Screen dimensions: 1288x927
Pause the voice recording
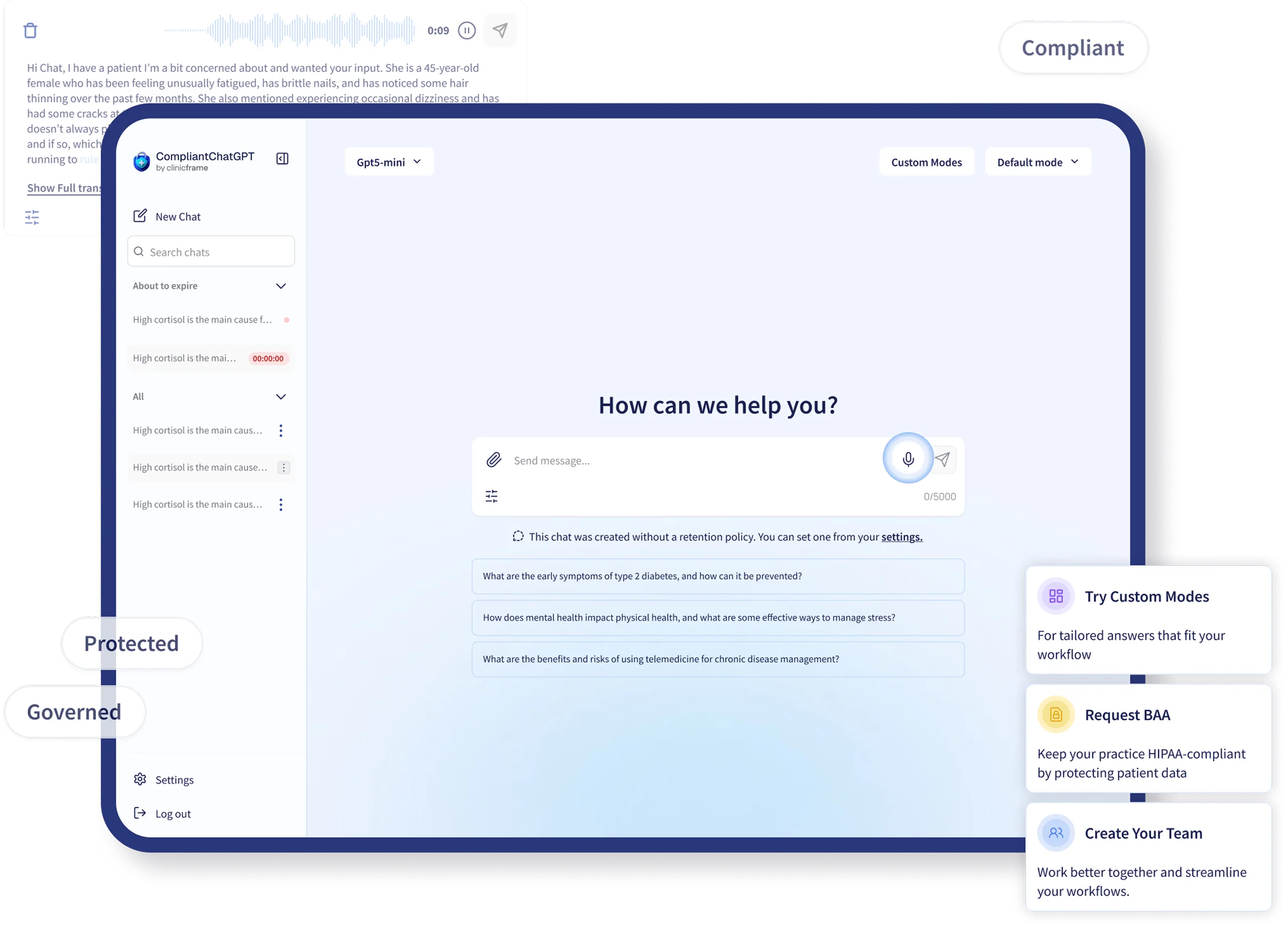[467, 30]
